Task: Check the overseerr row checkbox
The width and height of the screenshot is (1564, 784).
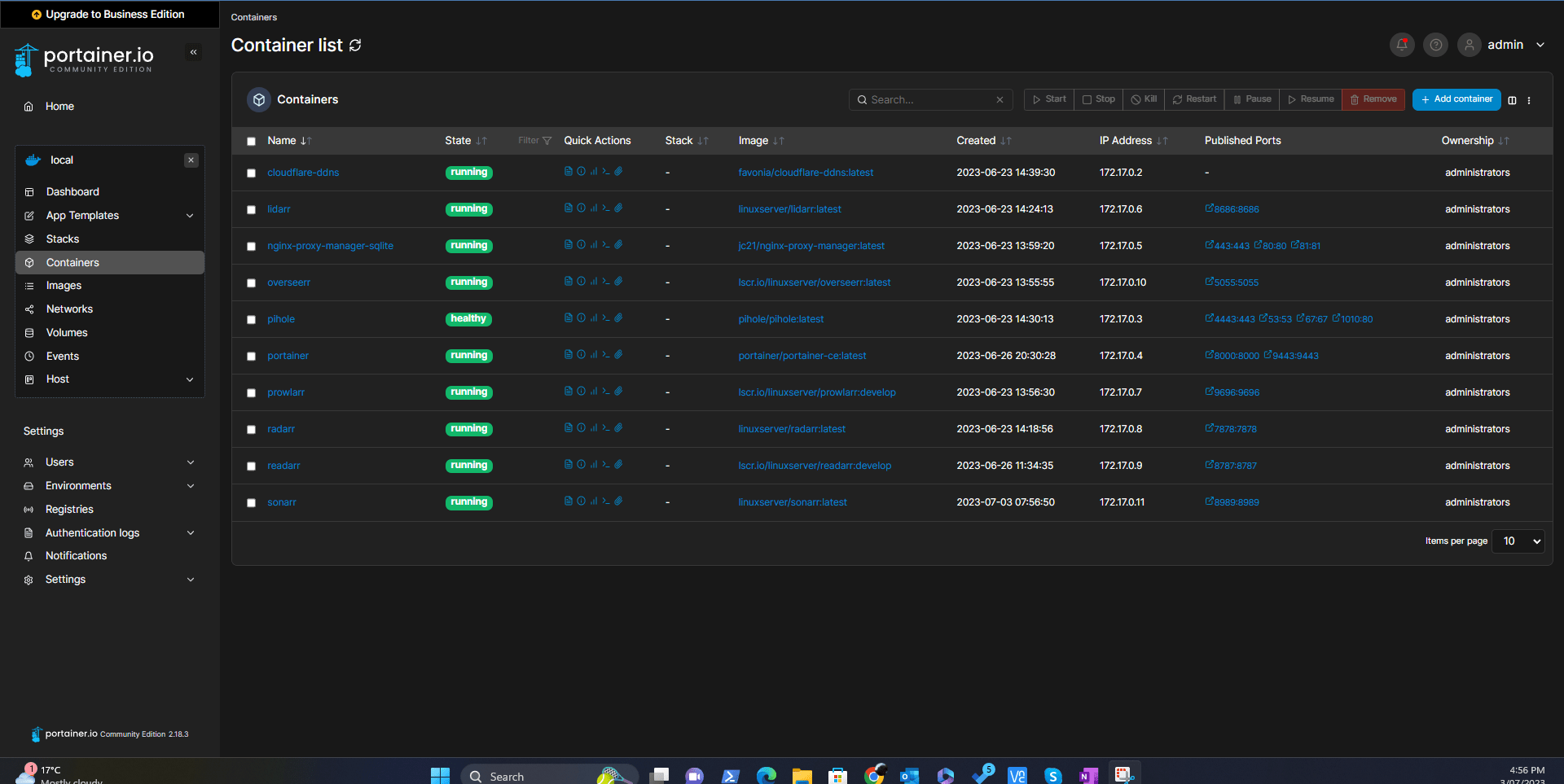Action: point(251,283)
